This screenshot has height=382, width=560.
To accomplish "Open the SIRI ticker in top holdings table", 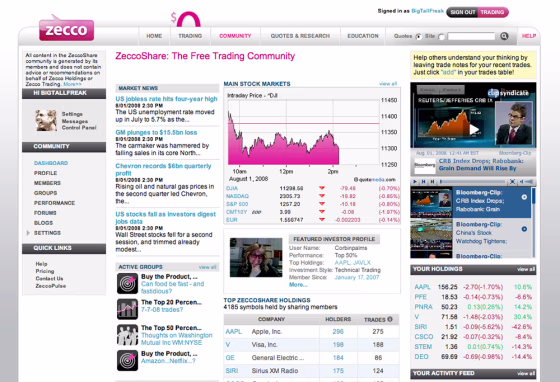I will [x=232, y=371].
